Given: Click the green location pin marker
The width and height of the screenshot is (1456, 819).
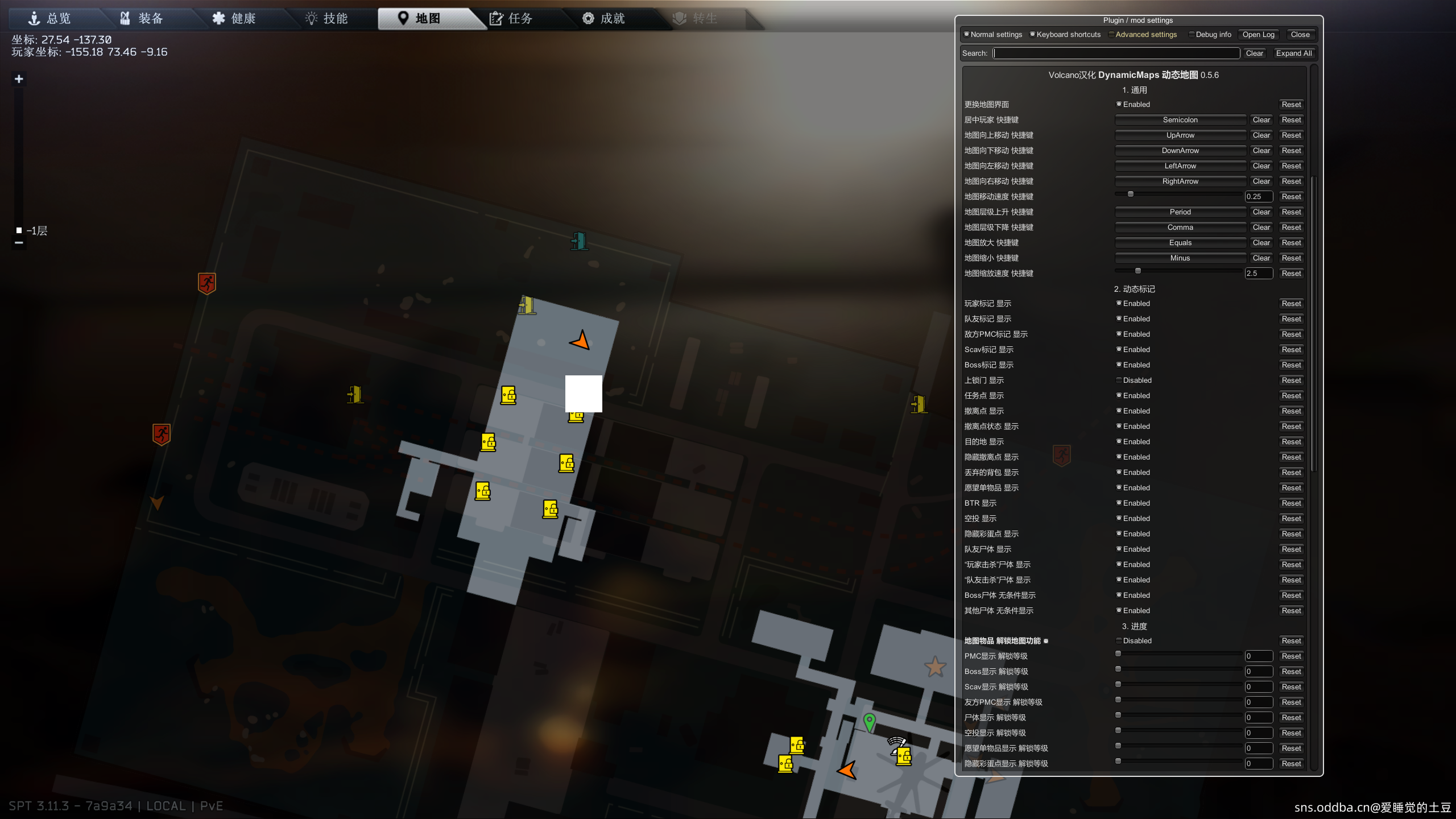Looking at the screenshot, I should tap(869, 722).
